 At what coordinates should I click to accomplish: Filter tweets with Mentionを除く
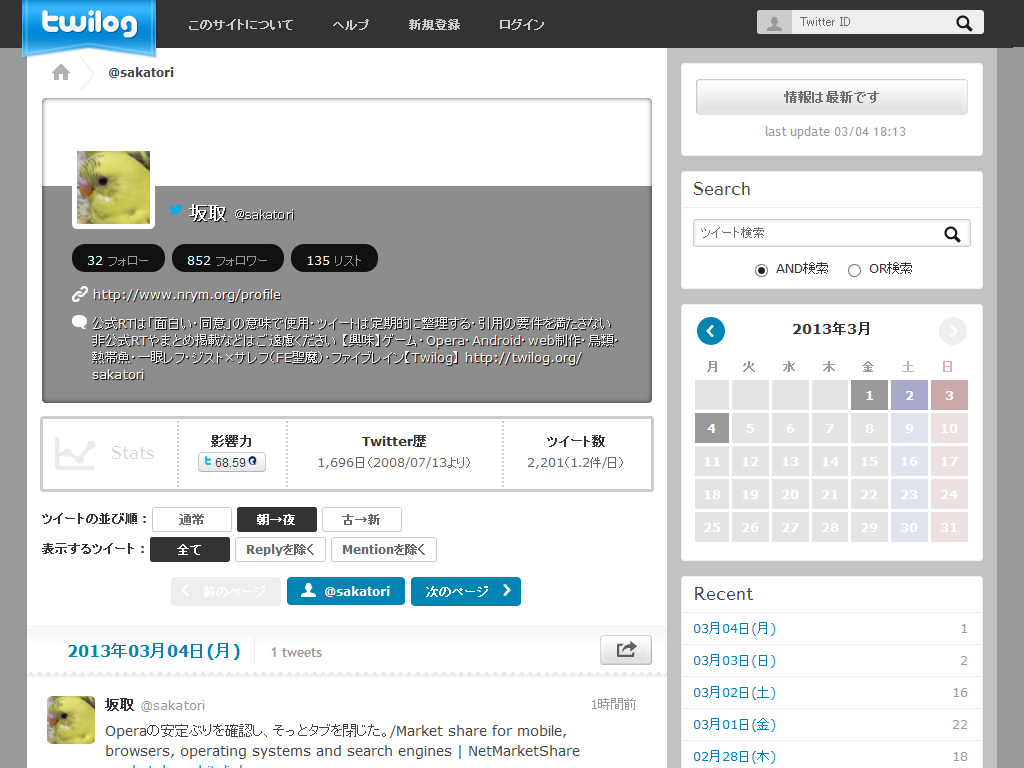[x=384, y=549]
